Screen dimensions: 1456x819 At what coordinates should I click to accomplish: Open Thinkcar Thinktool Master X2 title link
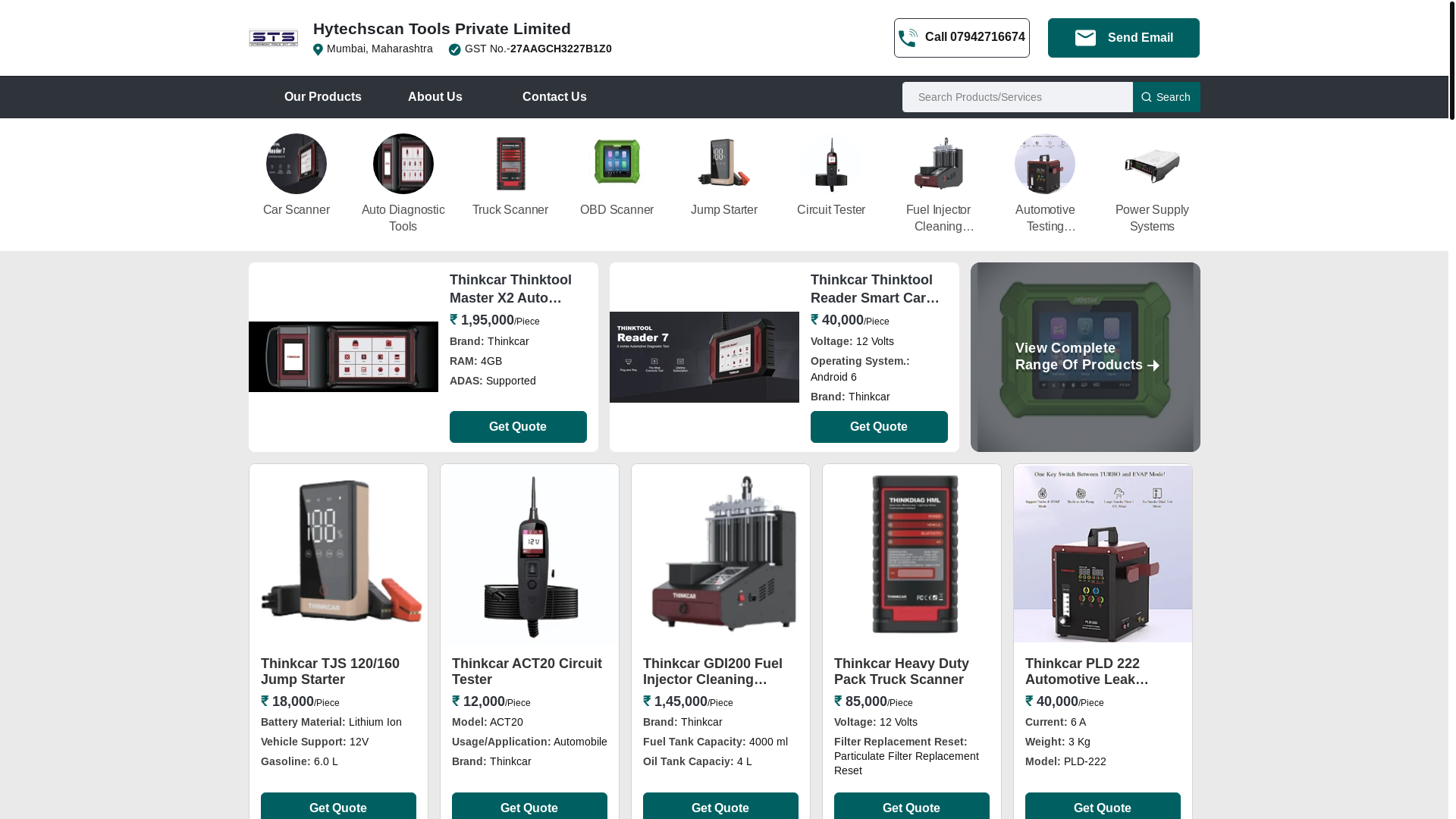(510, 289)
